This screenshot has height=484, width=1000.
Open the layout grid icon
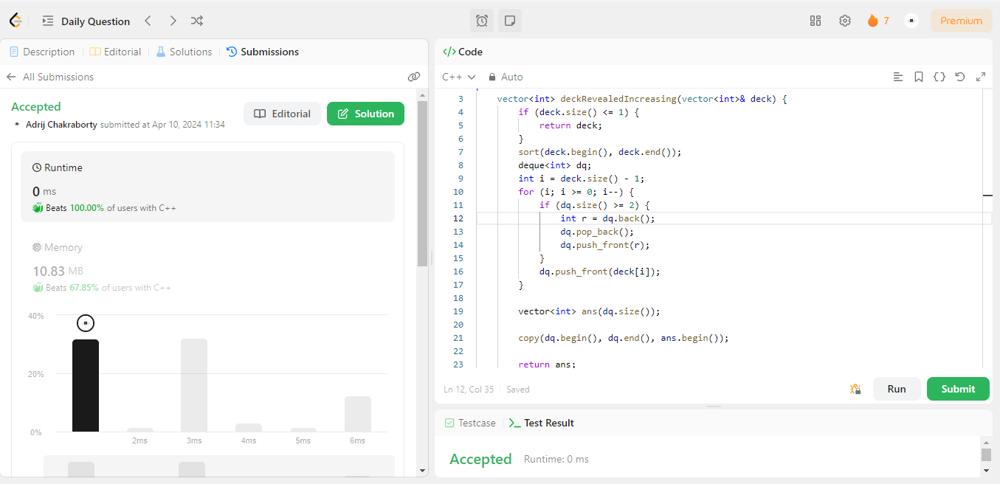pos(815,21)
